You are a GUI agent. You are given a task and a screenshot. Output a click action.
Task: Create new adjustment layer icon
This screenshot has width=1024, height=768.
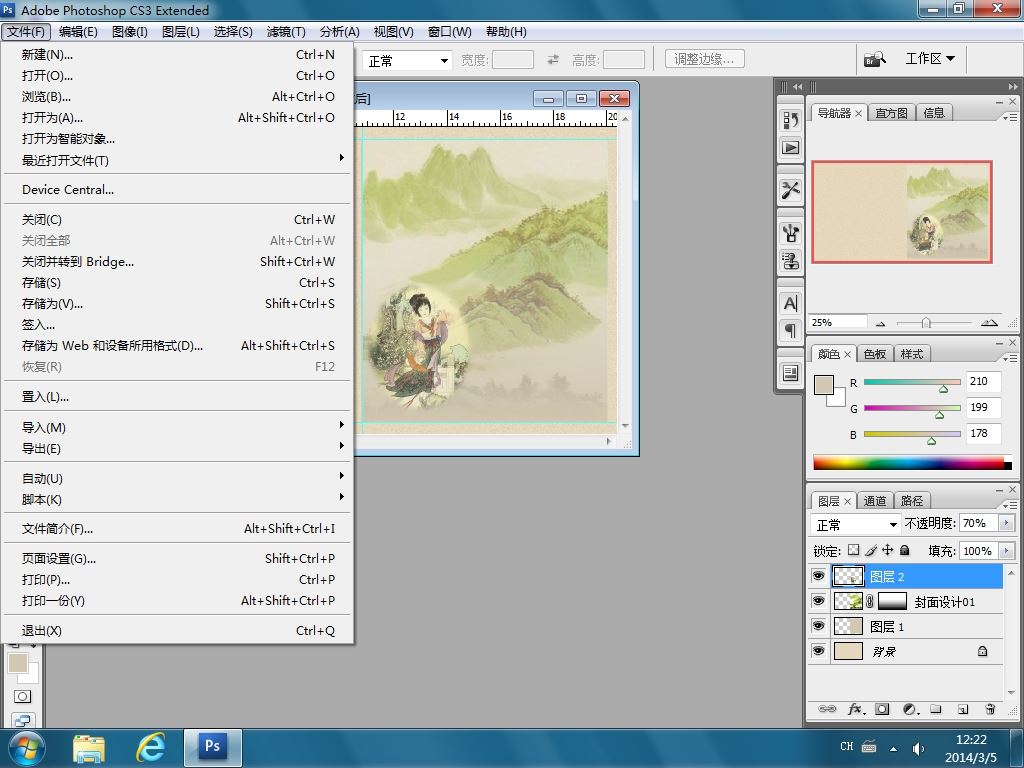click(x=910, y=709)
